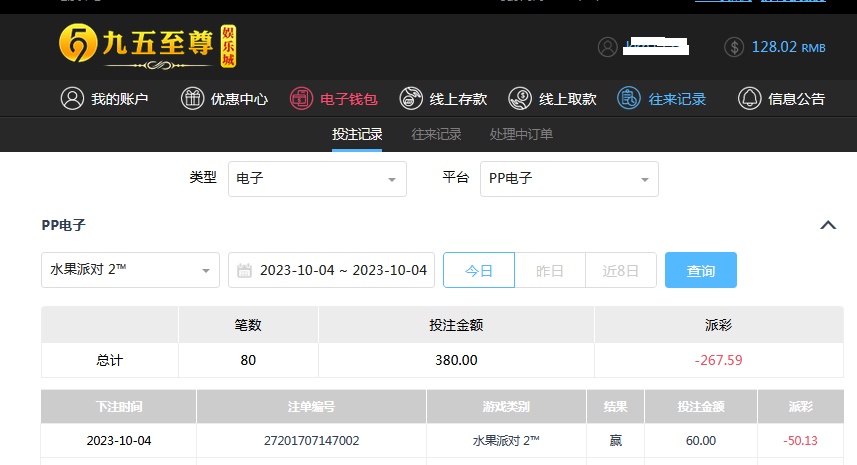857x465 pixels.
Task: Click the 水果派对 2 game cell in table
Action: coord(506,440)
